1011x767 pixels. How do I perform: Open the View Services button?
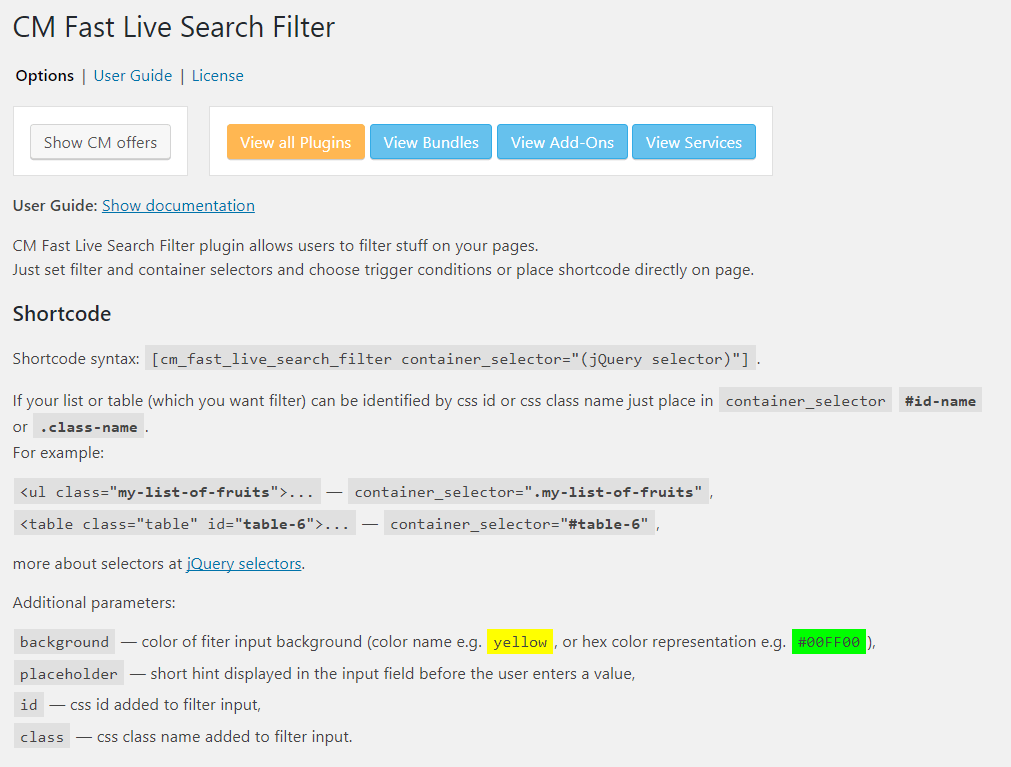pos(693,142)
